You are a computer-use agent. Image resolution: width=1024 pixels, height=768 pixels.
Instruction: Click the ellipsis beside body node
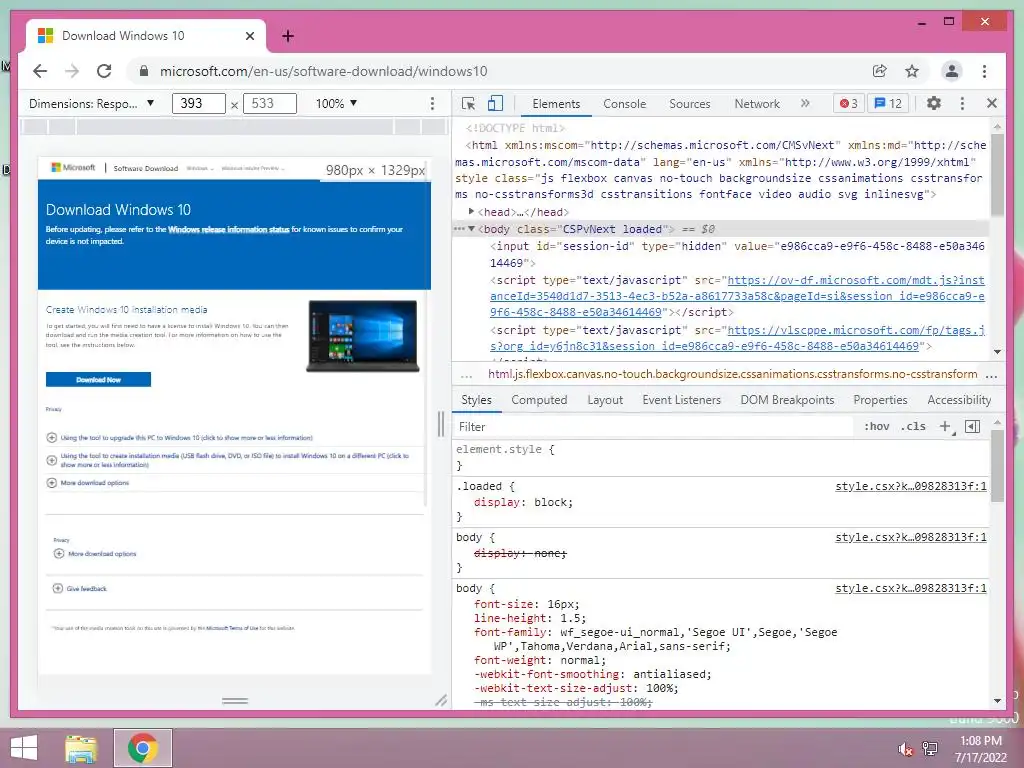click(x=459, y=229)
